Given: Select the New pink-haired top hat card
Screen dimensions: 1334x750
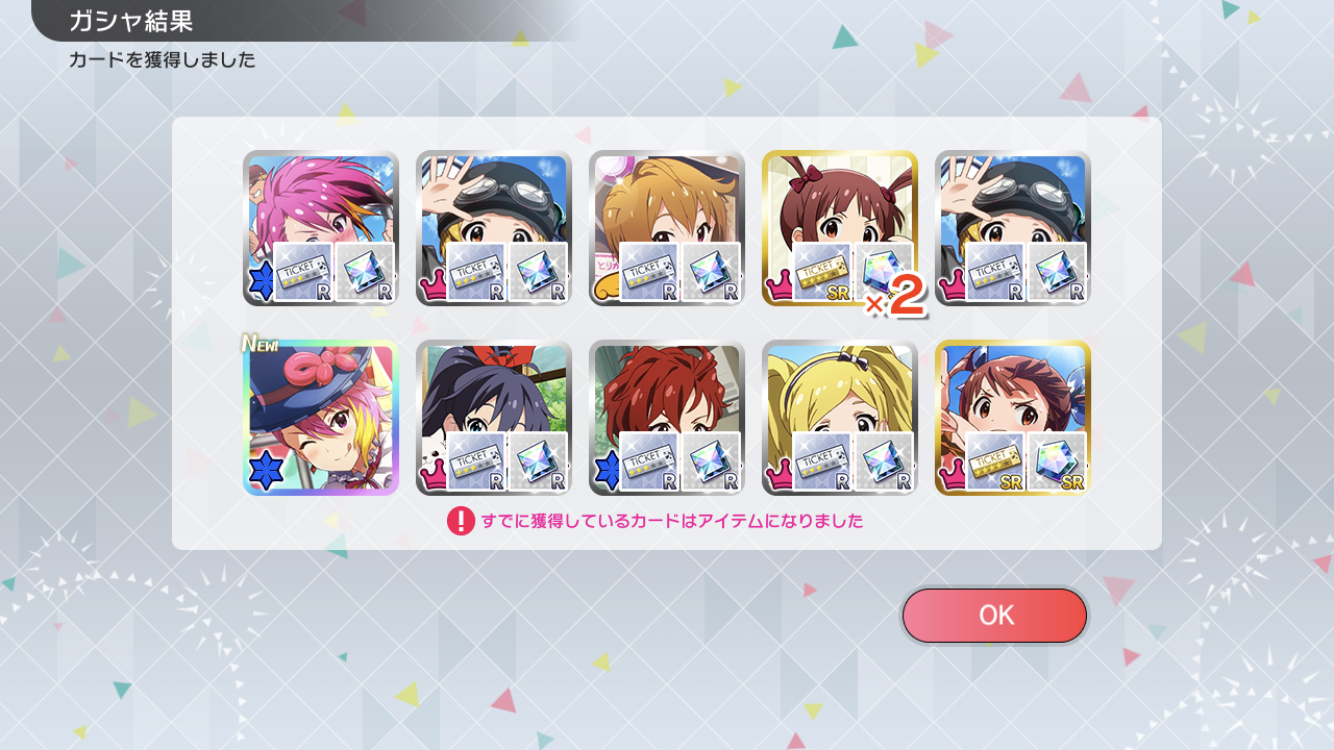Looking at the screenshot, I should pos(321,418).
